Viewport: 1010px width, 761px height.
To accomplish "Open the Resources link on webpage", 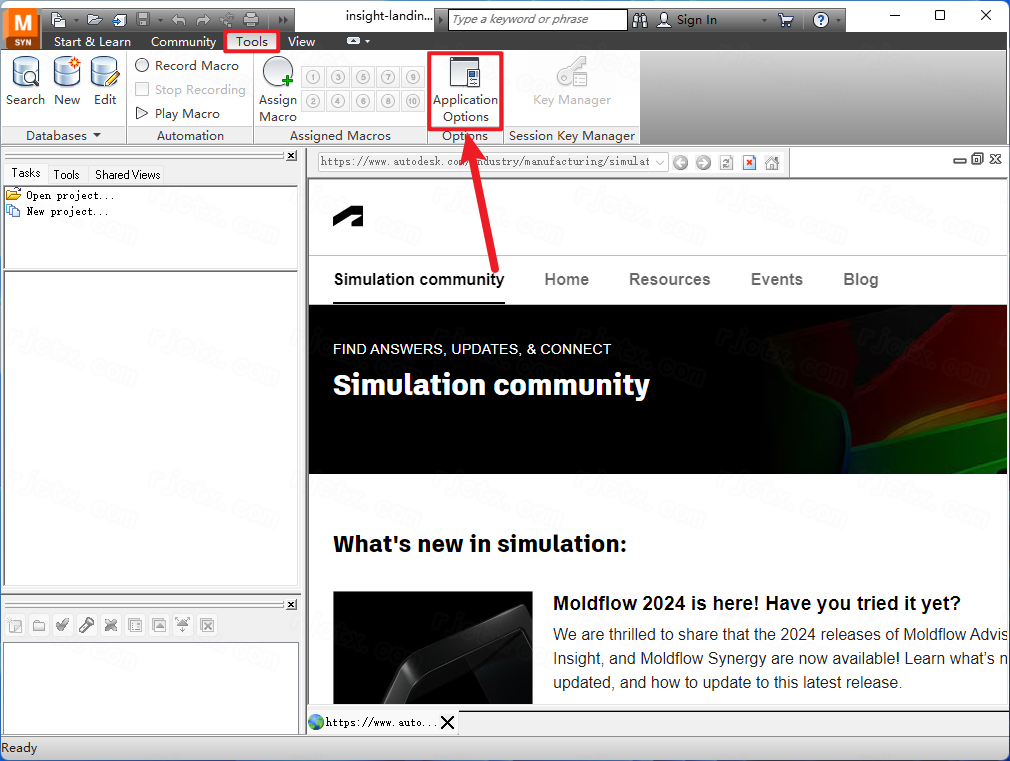I will click(669, 279).
